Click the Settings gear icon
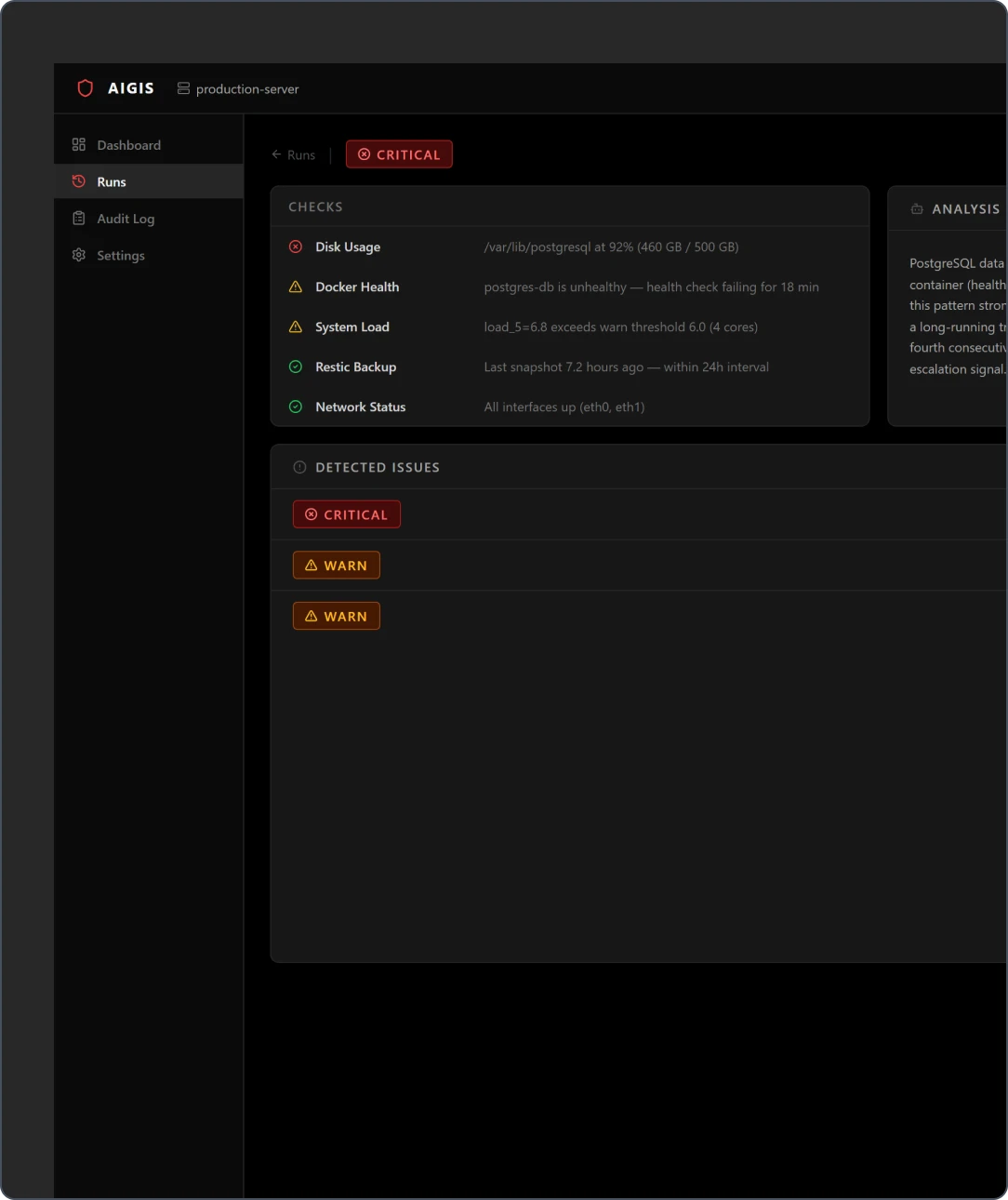This screenshot has width=1008, height=1200. tap(79, 255)
